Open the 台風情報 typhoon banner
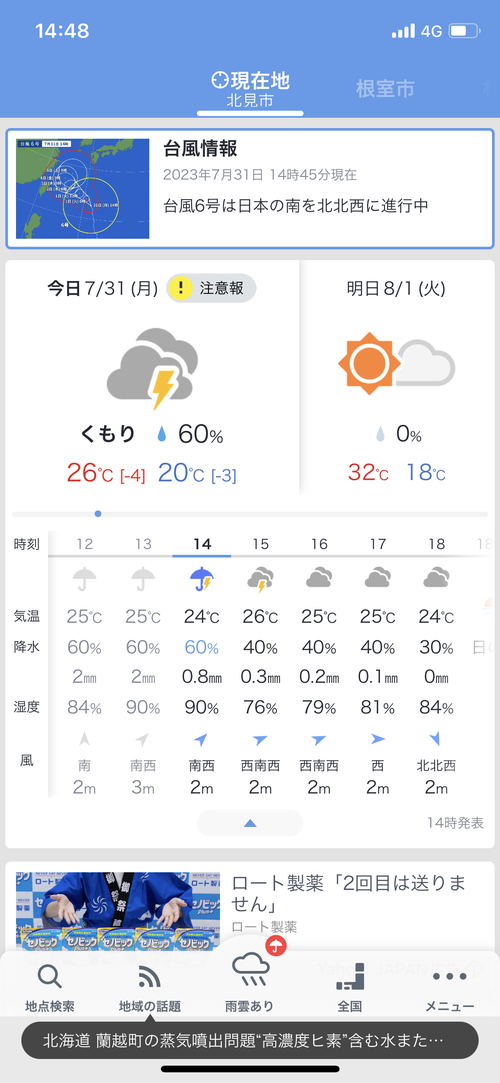Image resolution: width=500 pixels, height=1083 pixels. [250, 189]
